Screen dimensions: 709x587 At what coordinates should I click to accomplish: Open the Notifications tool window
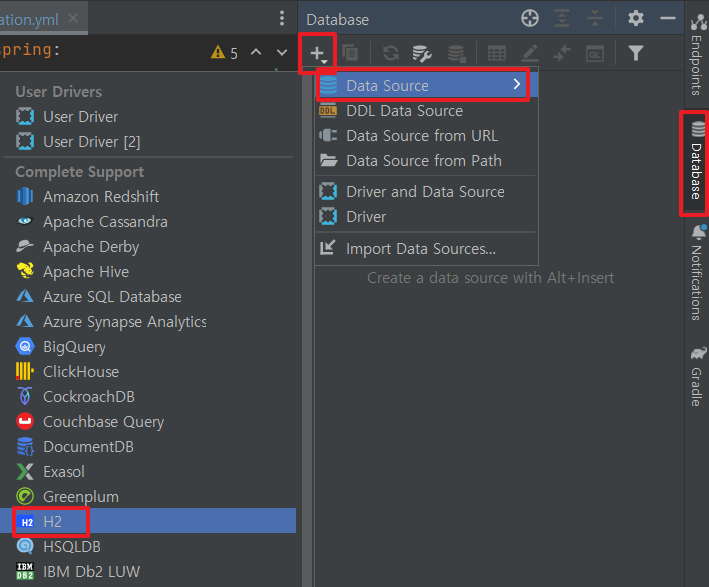click(x=697, y=273)
